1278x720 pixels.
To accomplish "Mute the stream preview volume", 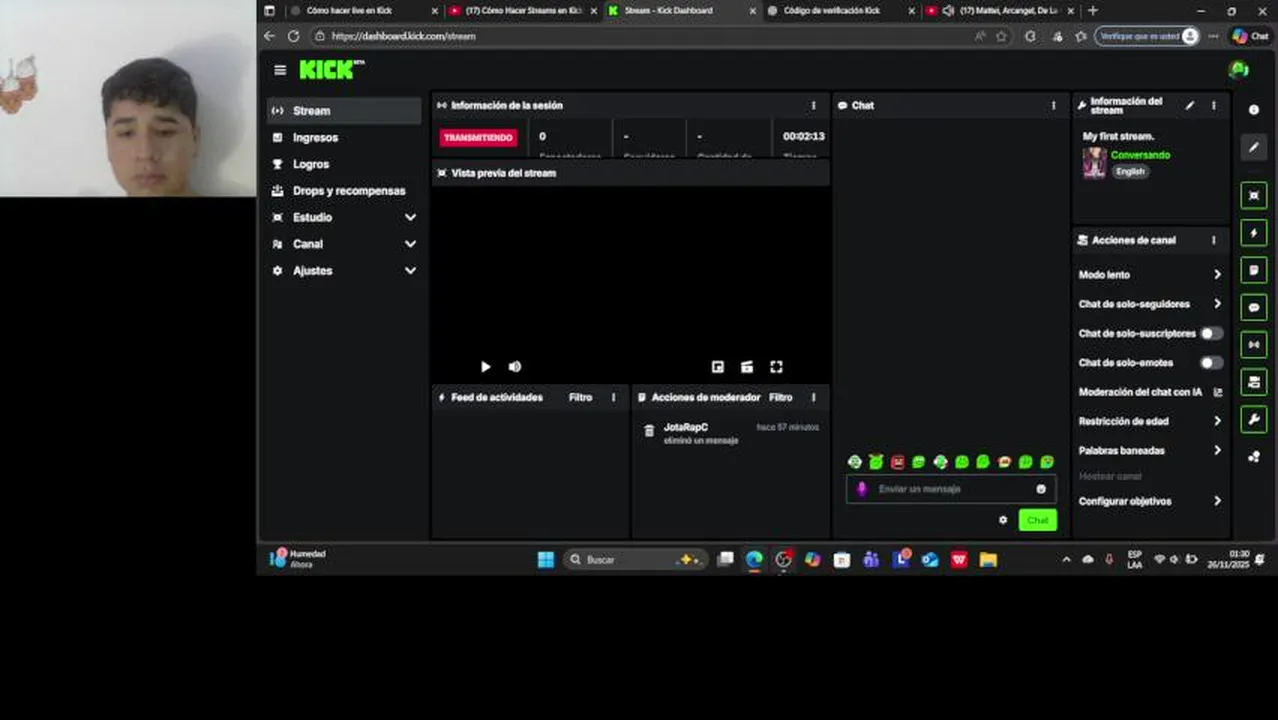I will [515, 367].
